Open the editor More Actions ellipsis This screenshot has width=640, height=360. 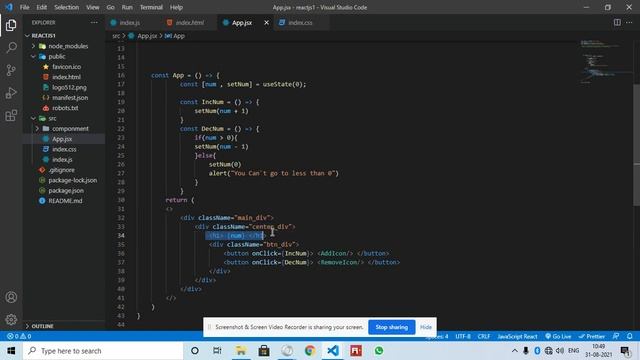point(629,22)
